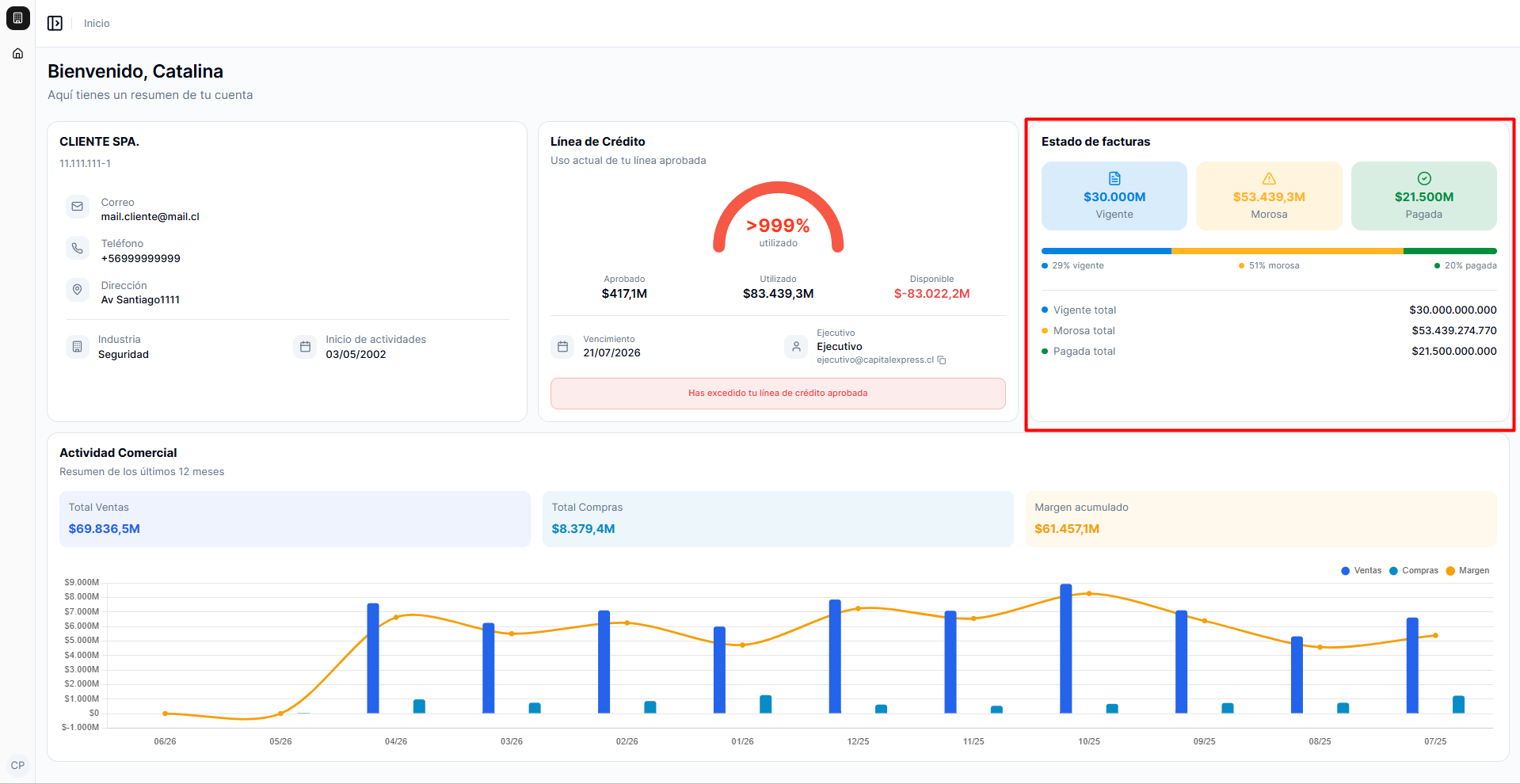The image size is (1520, 784).
Task: Click the Total Ventas summary card
Action: (295, 519)
